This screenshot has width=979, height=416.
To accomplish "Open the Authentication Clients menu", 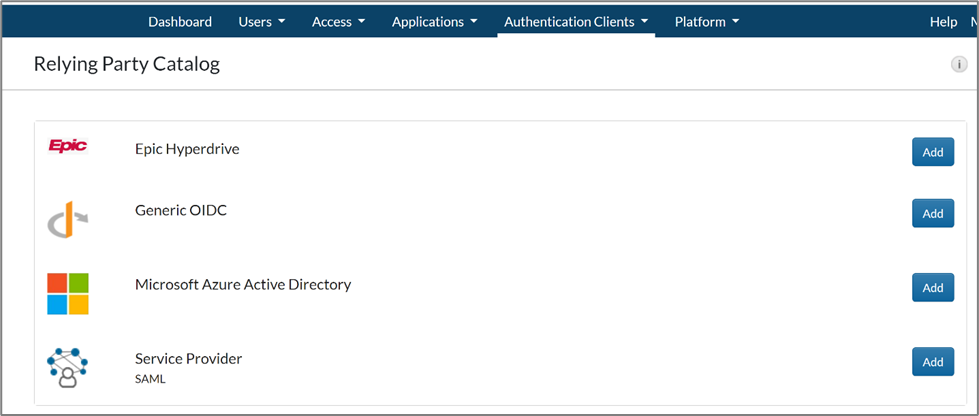I will point(576,21).
